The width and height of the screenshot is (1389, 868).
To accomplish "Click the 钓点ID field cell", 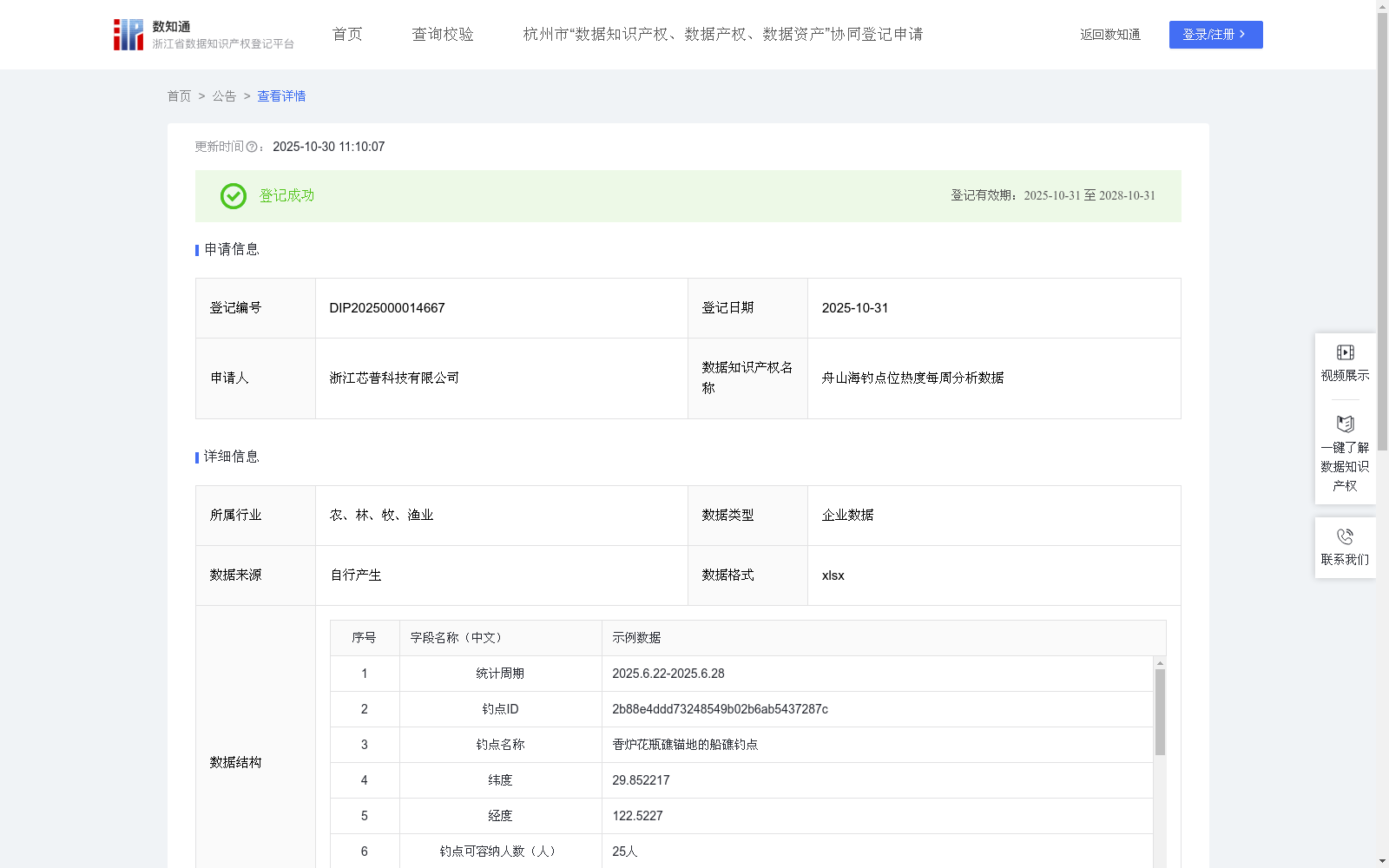I will point(501,709).
